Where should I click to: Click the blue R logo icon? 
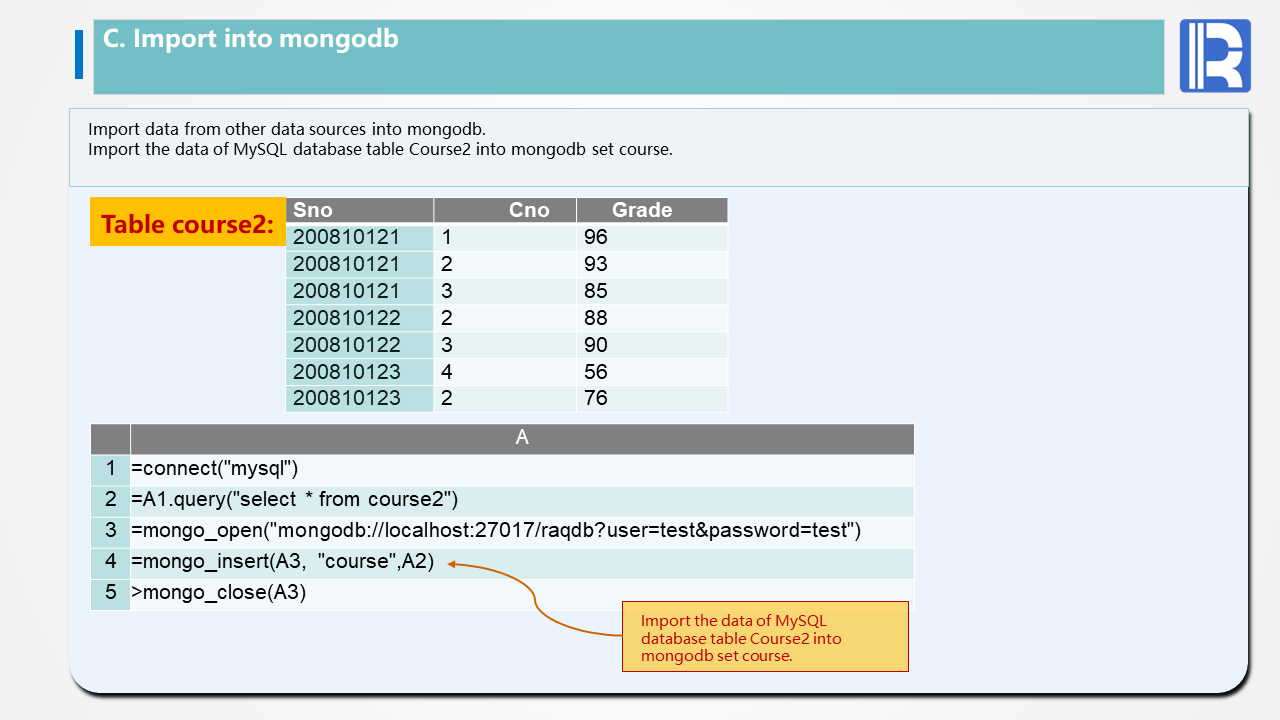1215,56
